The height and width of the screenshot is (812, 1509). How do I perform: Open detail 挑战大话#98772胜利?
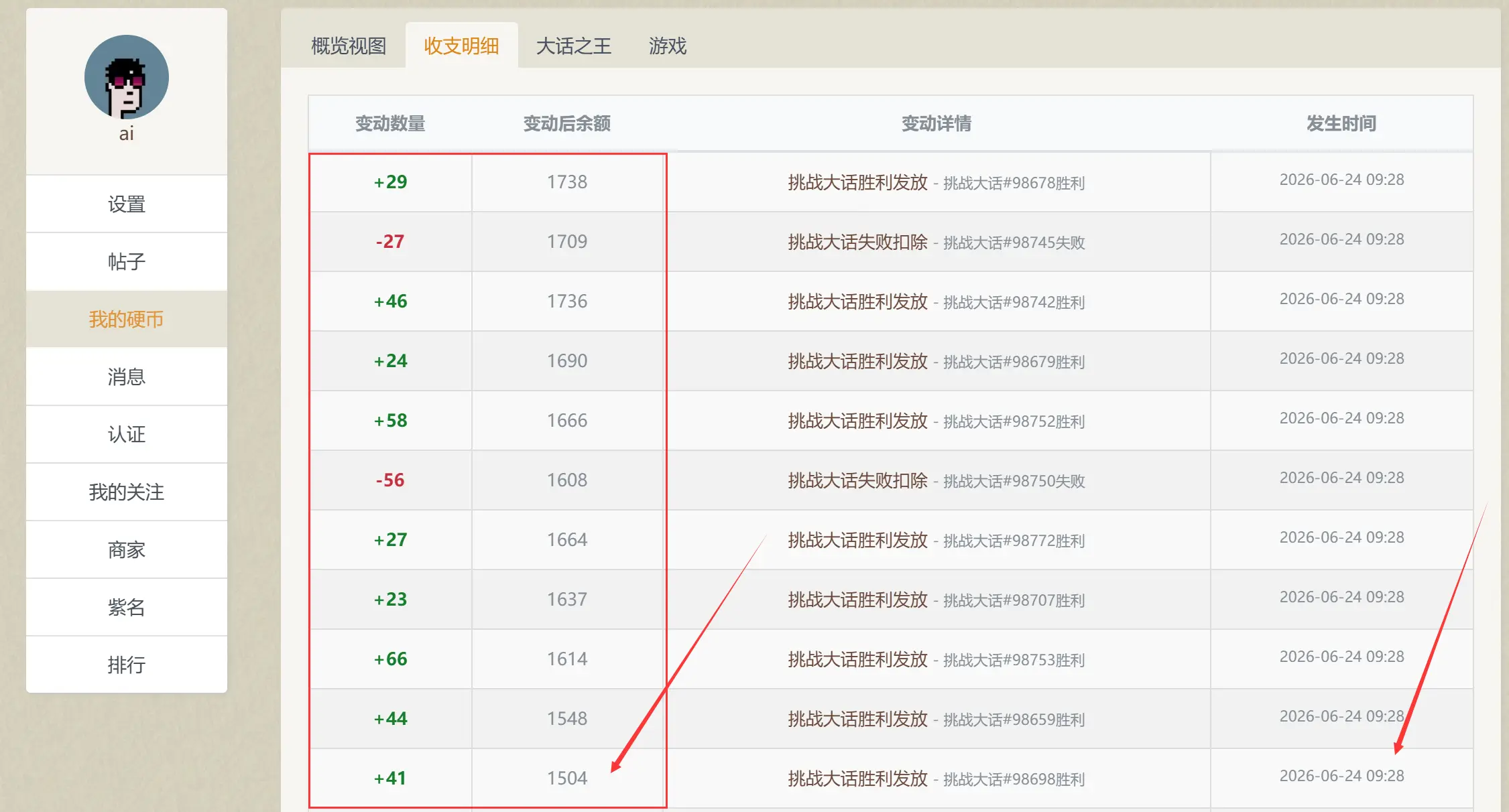pyautogui.click(x=1014, y=541)
